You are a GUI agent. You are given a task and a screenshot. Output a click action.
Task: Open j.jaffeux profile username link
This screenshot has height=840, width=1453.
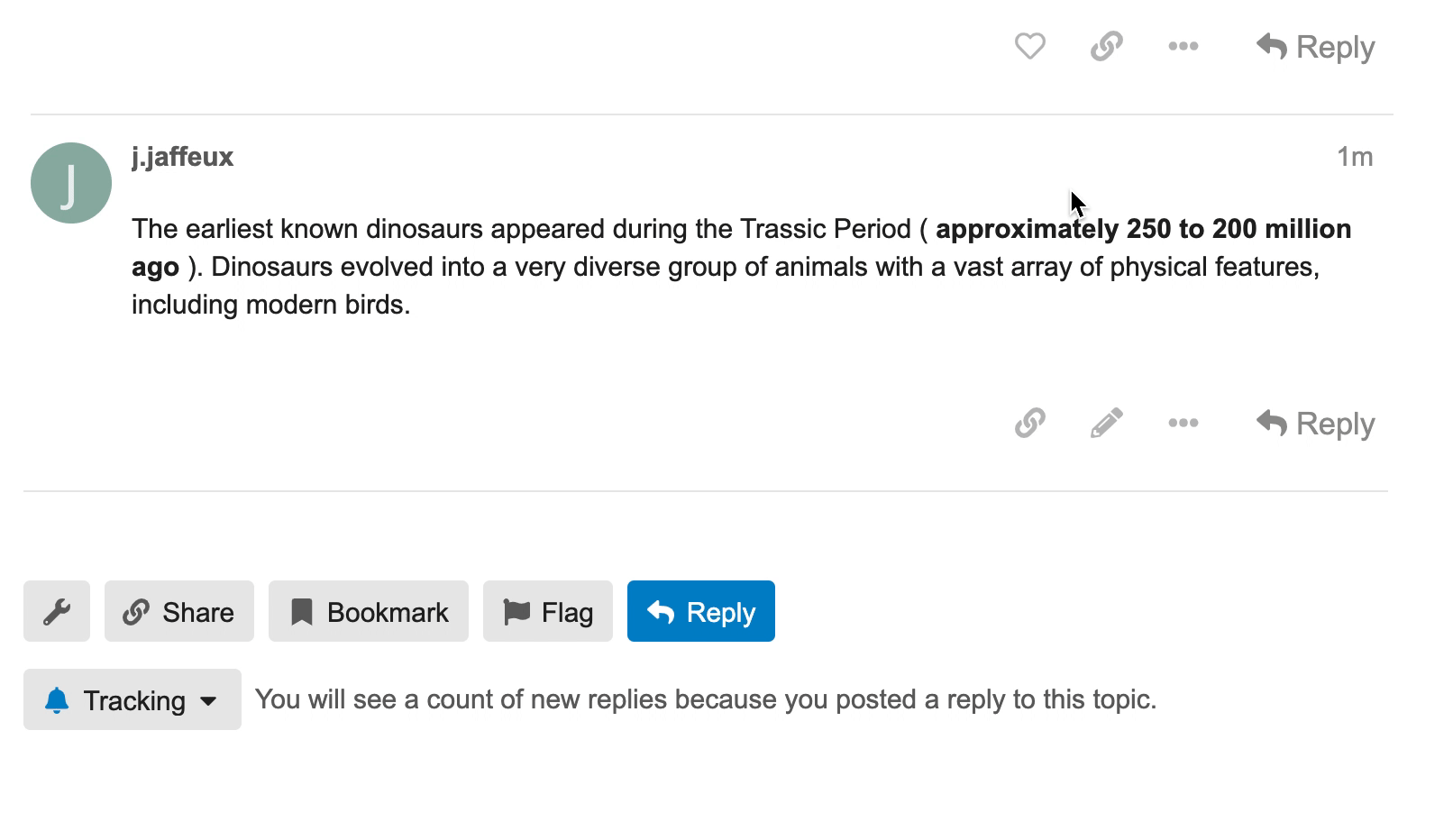click(x=182, y=157)
